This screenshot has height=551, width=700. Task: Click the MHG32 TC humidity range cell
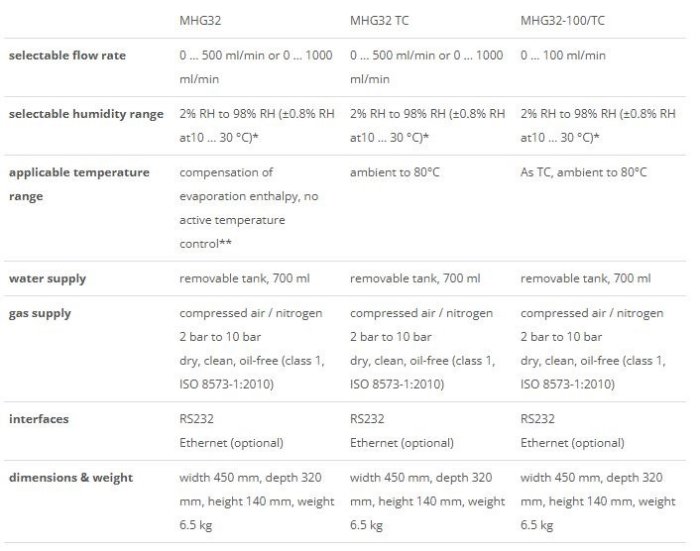[x=427, y=125]
